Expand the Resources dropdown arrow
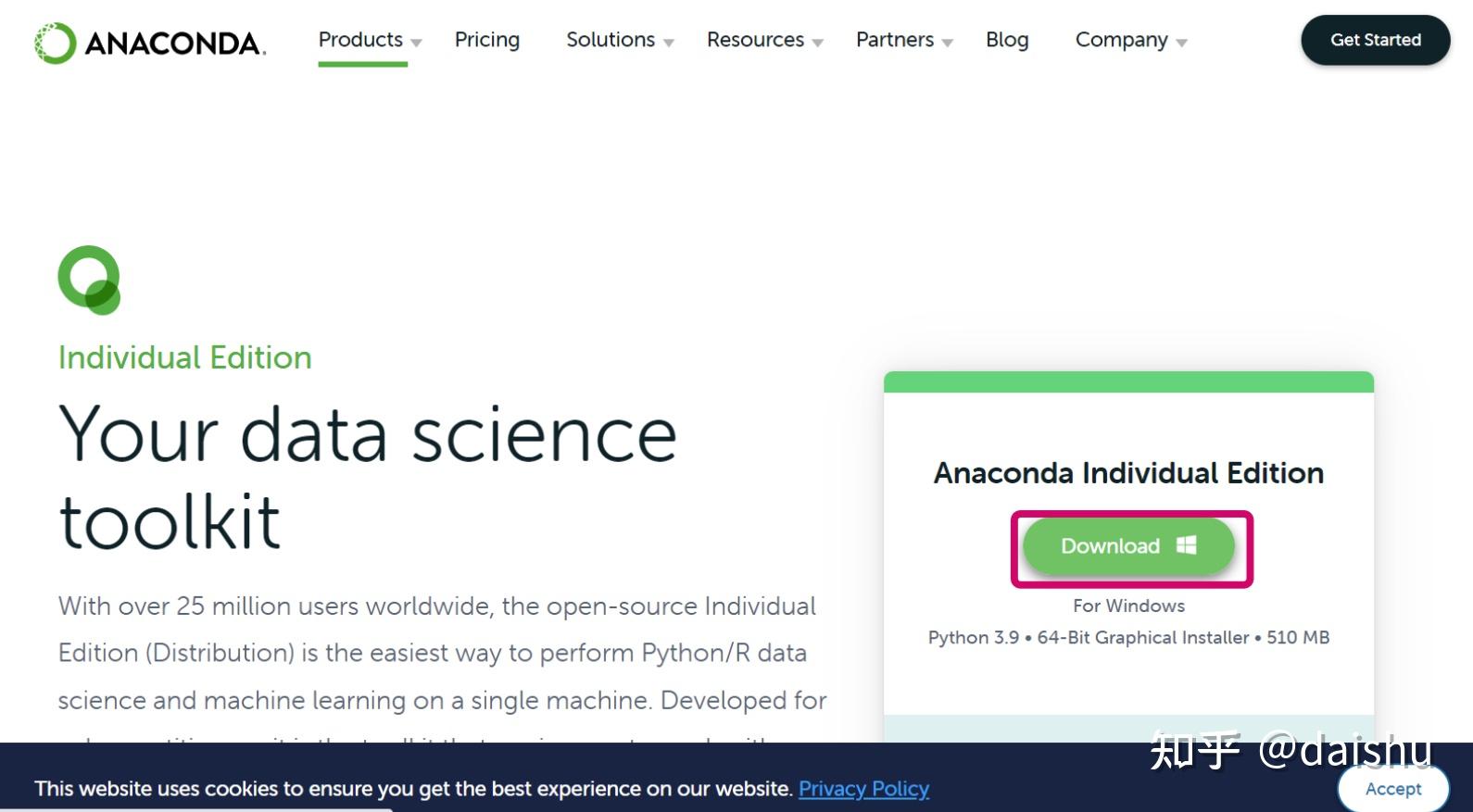Image resolution: width=1473 pixels, height=812 pixels. [x=817, y=43]
